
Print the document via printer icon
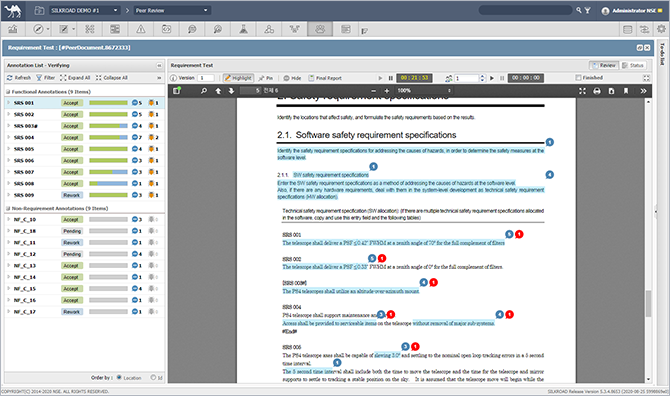[597, 91]
